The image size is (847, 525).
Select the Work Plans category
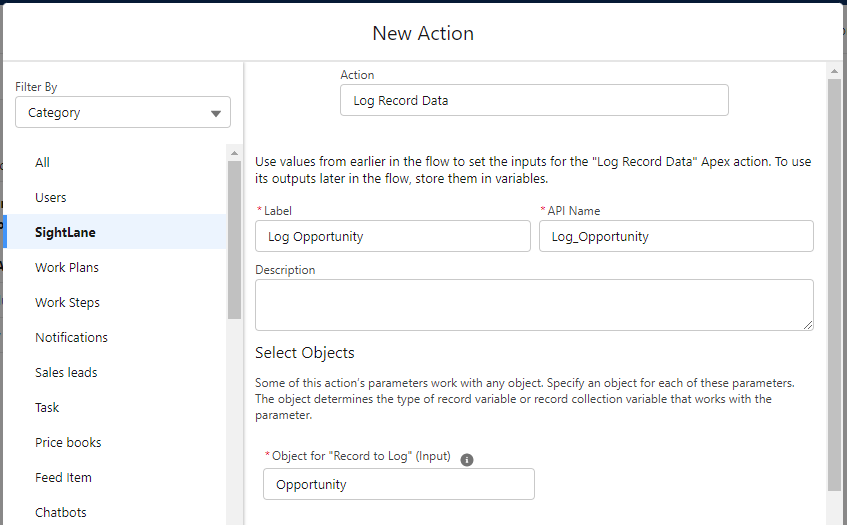click(67, 267)
